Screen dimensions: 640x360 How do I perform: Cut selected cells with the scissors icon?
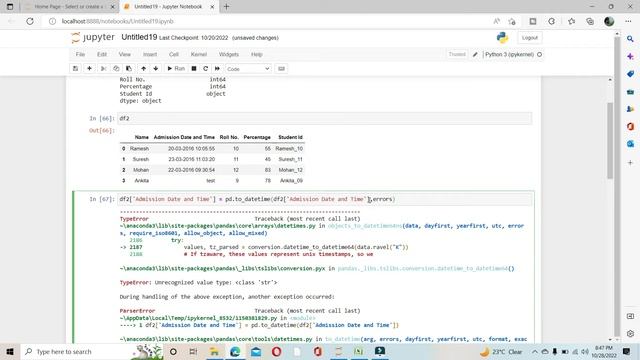(x=104, y=69)
